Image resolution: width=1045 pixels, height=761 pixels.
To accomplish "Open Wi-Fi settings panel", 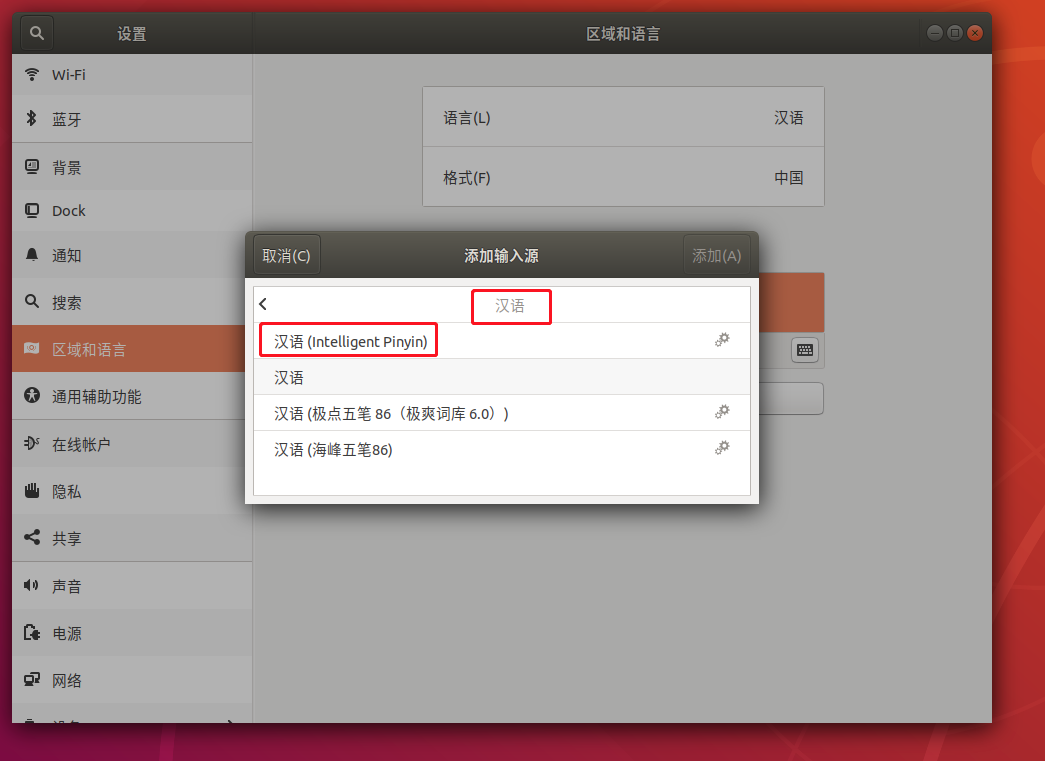I will click(132, 74).
